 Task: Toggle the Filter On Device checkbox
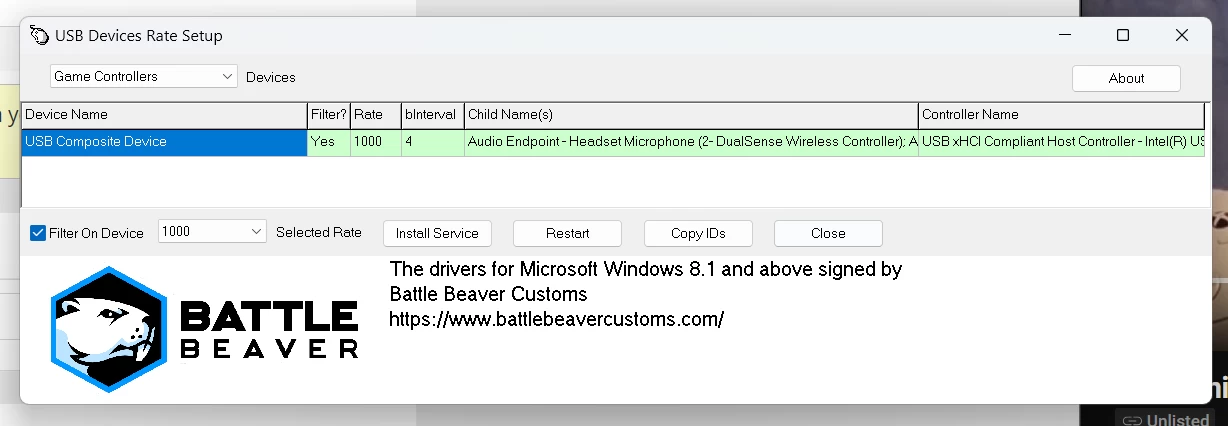(x=38, y=233)
